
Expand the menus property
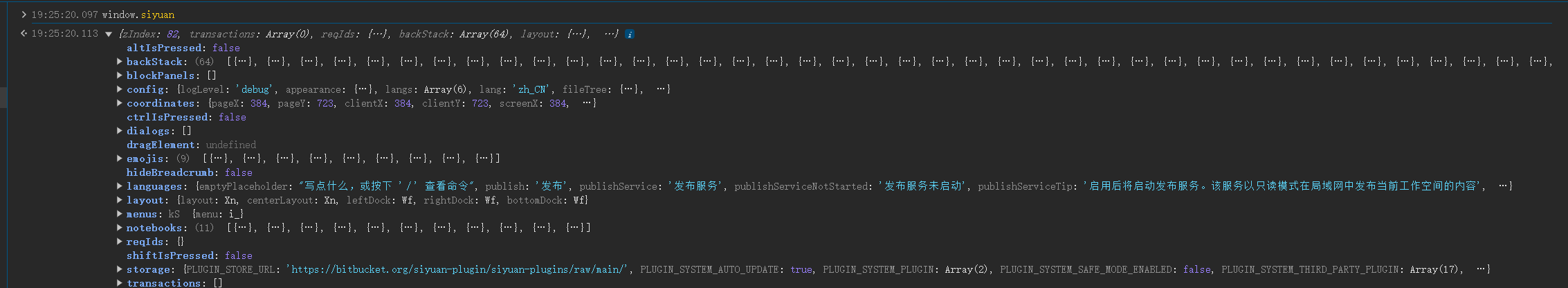pos(120,214)
